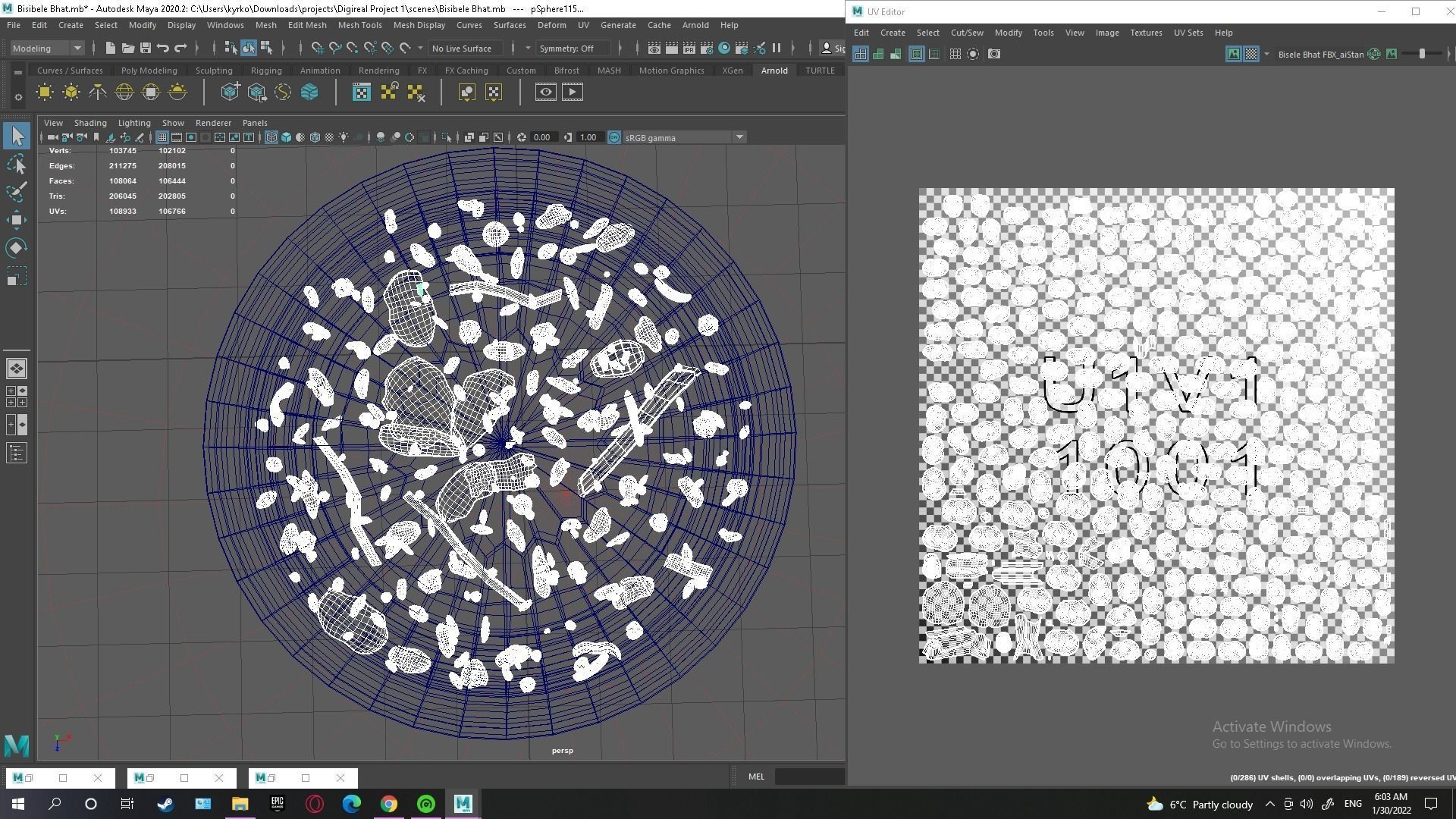The width and height of the screenshot is (1456, 819).
Task: Open Textures menu in UV Editor
Action: 1145,33
